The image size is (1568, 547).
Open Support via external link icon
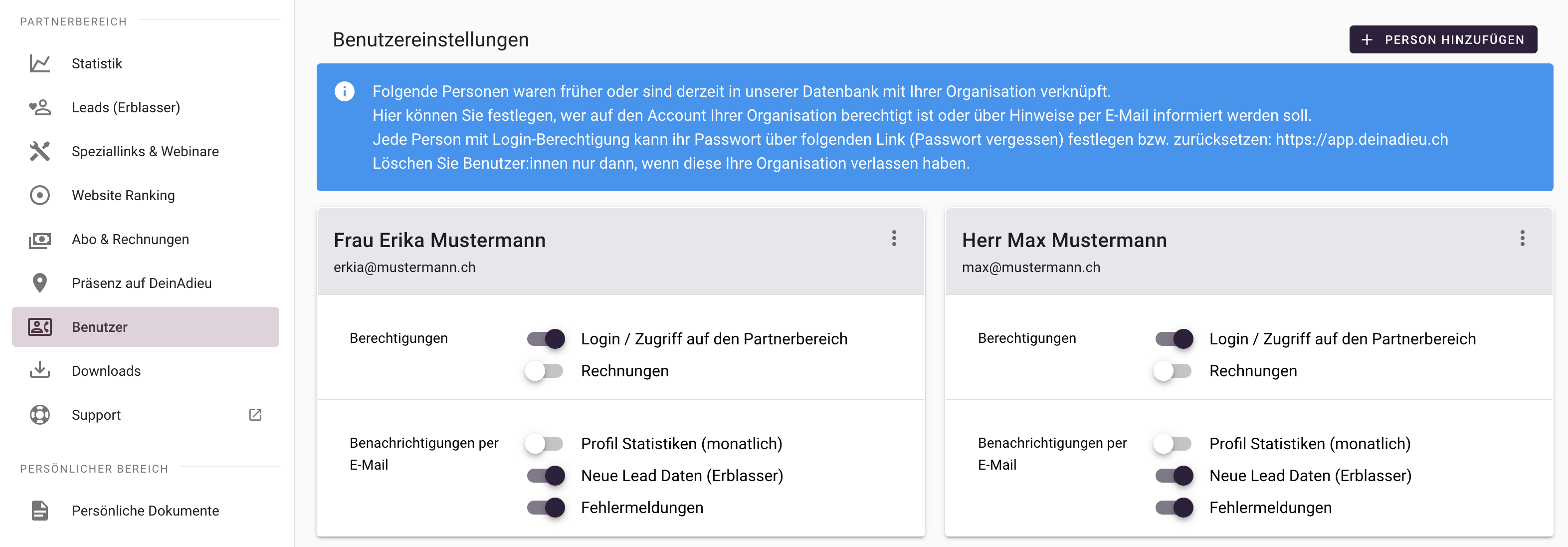point(255,415)
